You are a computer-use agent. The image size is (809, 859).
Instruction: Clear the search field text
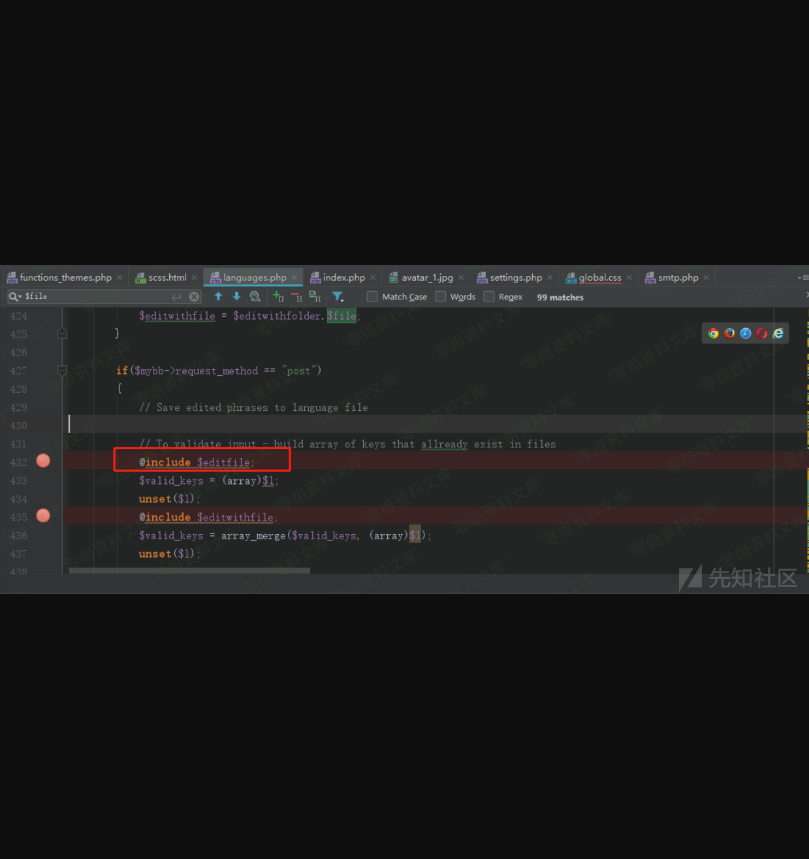(194, 297)
